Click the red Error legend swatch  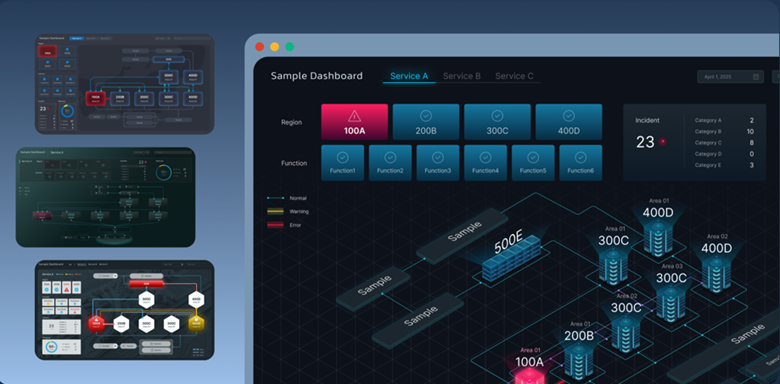pyautogui.click(x=275, y=225)
